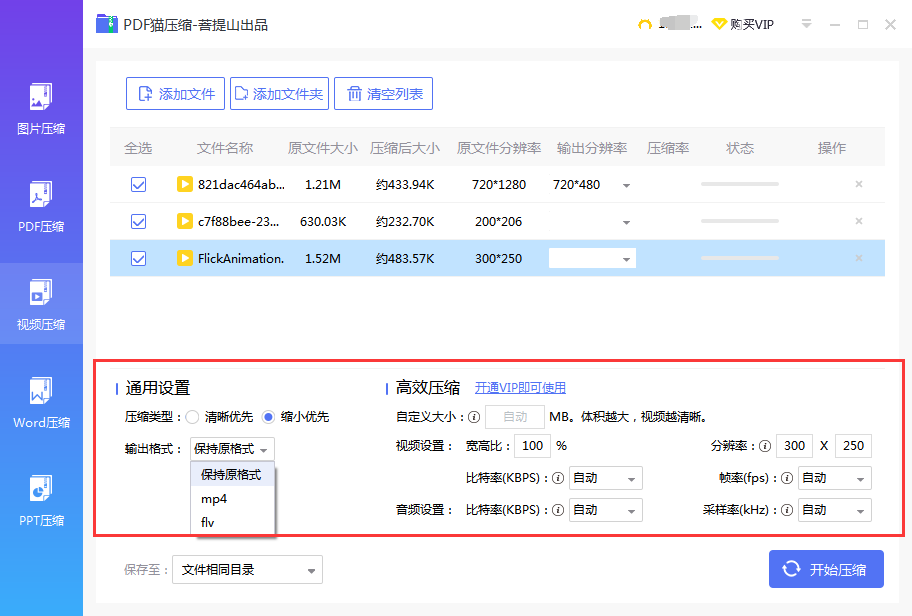Uncheck the c7f88bee-23 file checkbox
912x616 pixels.
click(x=138, y=222)
